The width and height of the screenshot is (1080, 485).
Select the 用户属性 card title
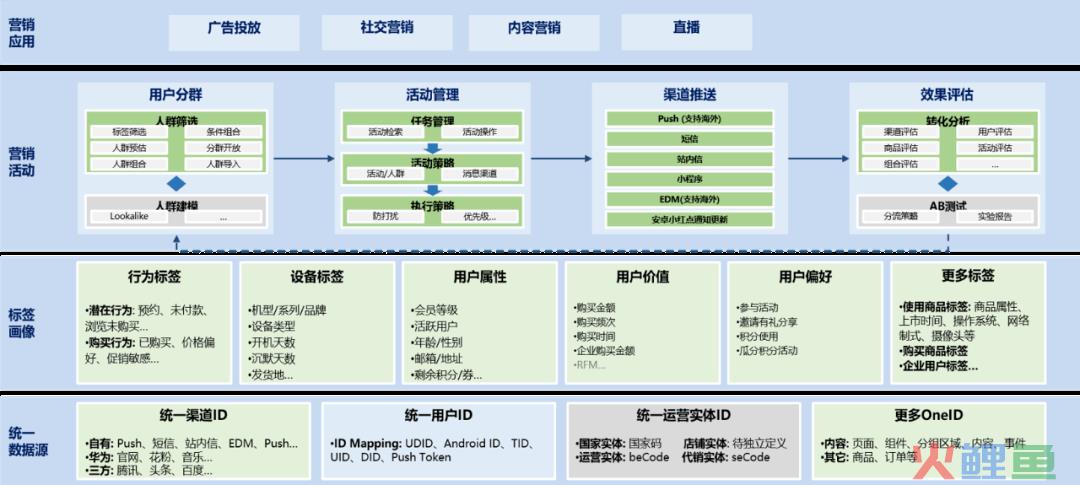click(479, 278)
